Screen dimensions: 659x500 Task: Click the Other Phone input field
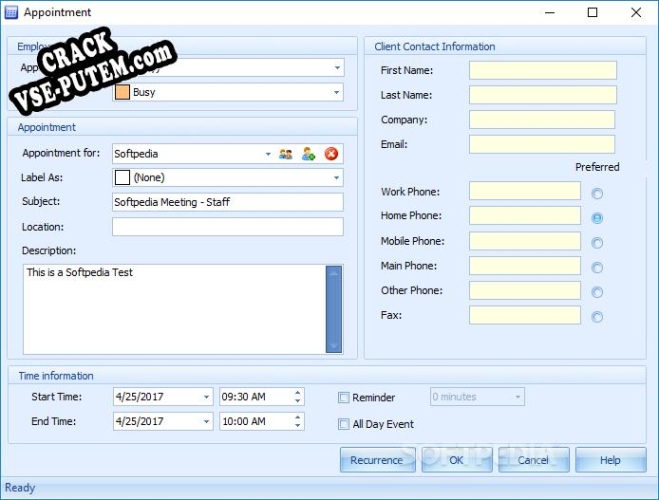(x=525, y=291)
